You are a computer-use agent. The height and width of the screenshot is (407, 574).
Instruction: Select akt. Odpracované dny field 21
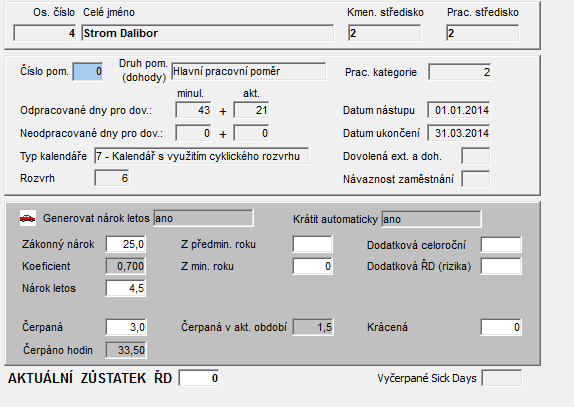tap(251, 110)
